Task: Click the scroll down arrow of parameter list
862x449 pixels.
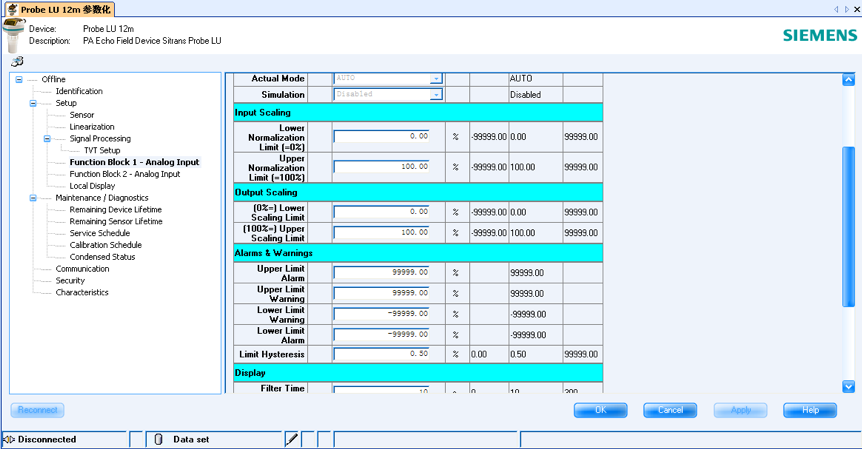Action: coord(848,386)
